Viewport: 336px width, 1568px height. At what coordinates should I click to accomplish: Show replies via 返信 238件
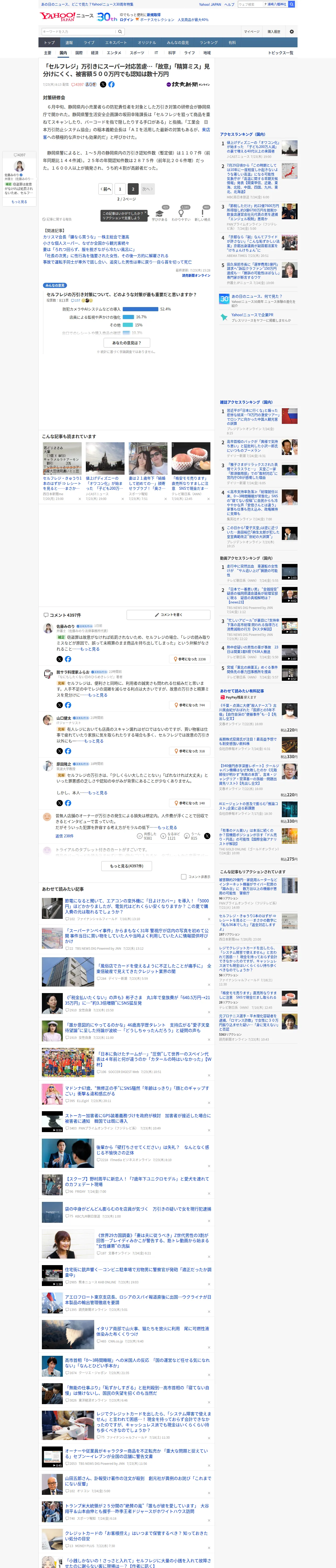point(64,836)
